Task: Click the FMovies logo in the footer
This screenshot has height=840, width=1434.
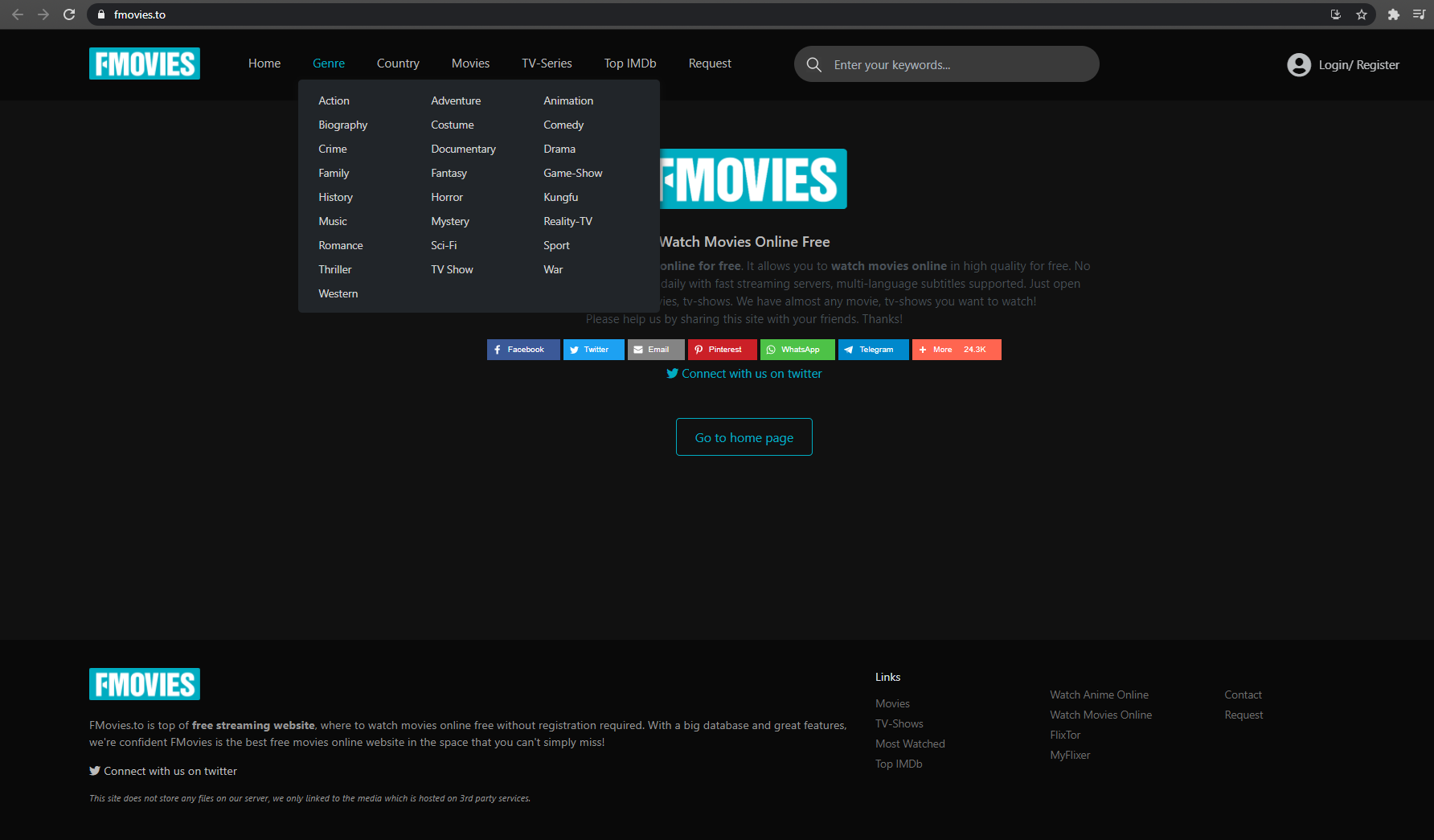Action: coord(145,684)
